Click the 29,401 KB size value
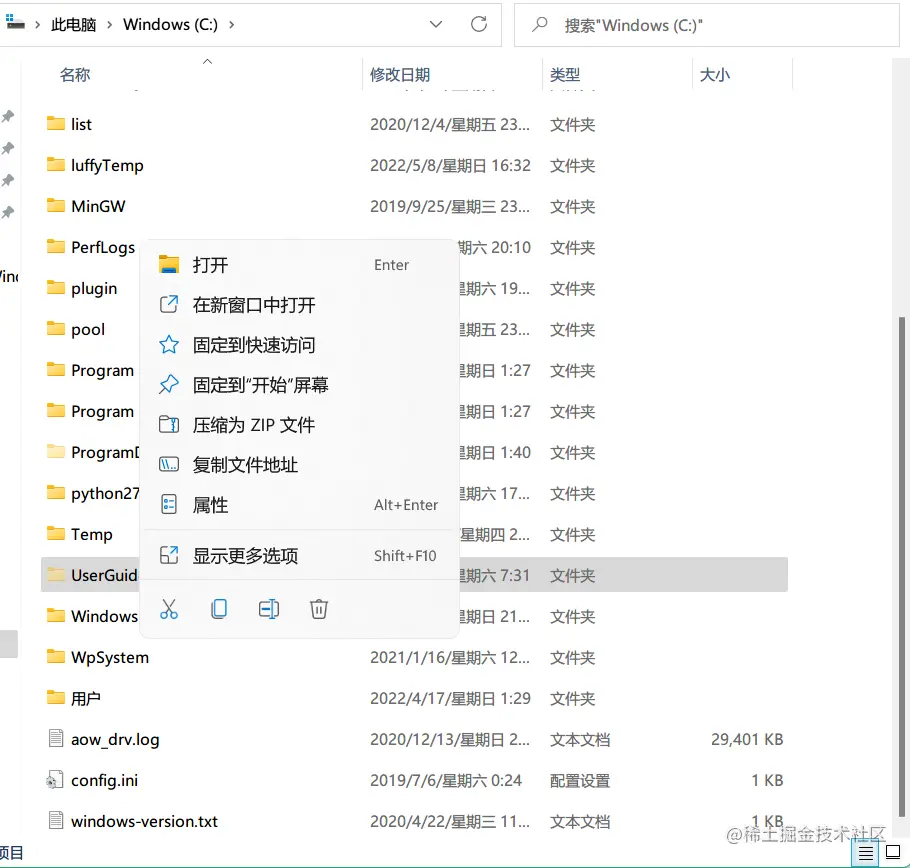This screenshot has width=910, height=868. [x=747, y=739]
